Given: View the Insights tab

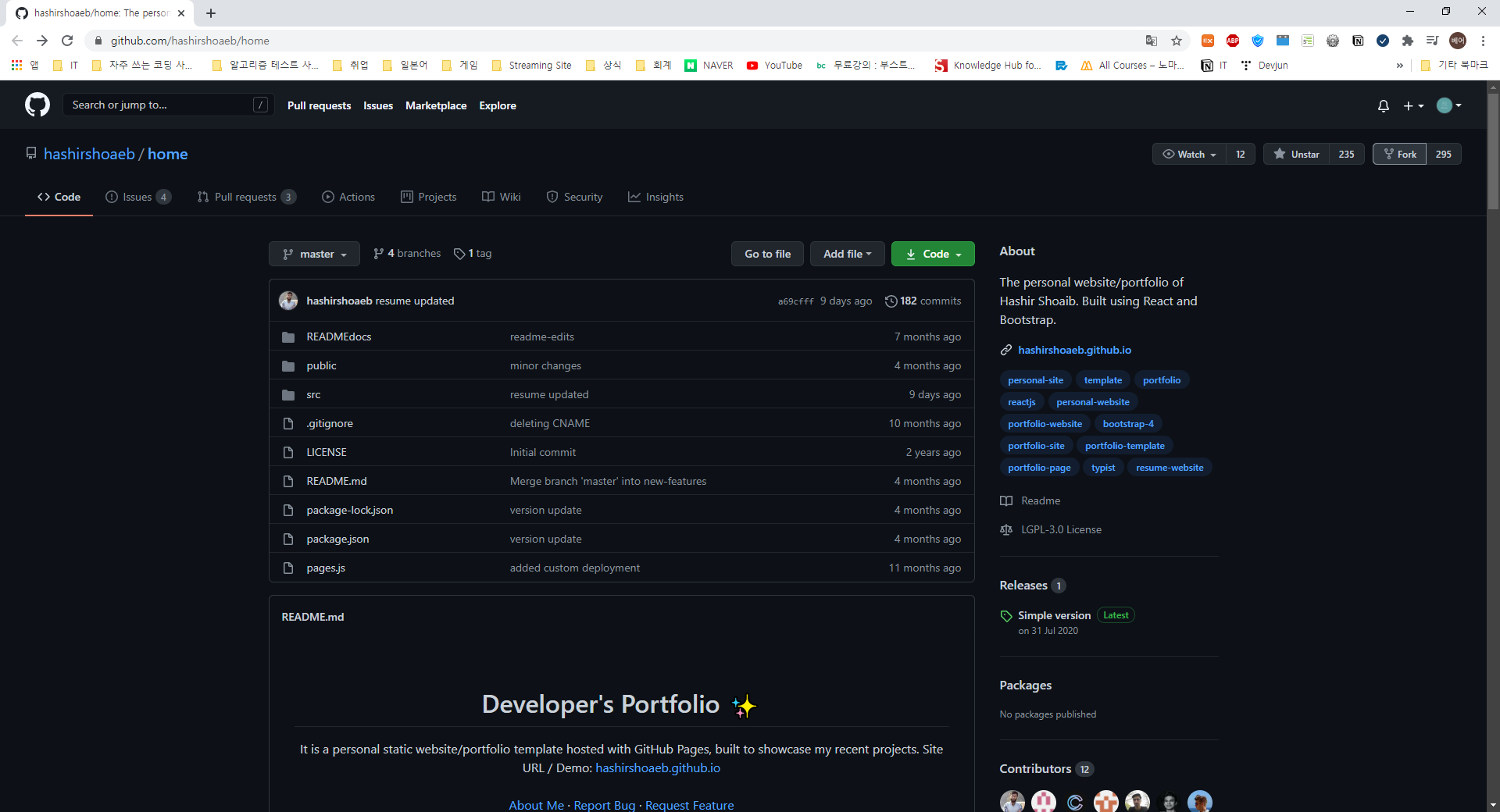Looking at the screenshot, I should 655,198.
